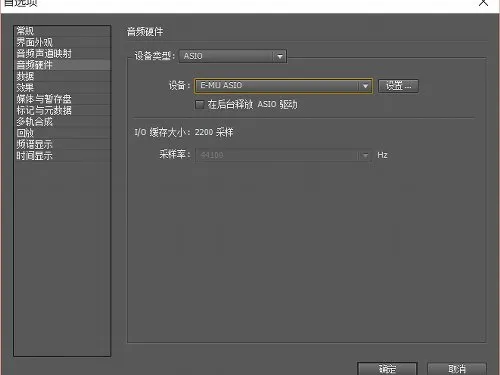
Task: Enable 在后台释放 ASIO 驱动 checkbox
Action: 199,105
